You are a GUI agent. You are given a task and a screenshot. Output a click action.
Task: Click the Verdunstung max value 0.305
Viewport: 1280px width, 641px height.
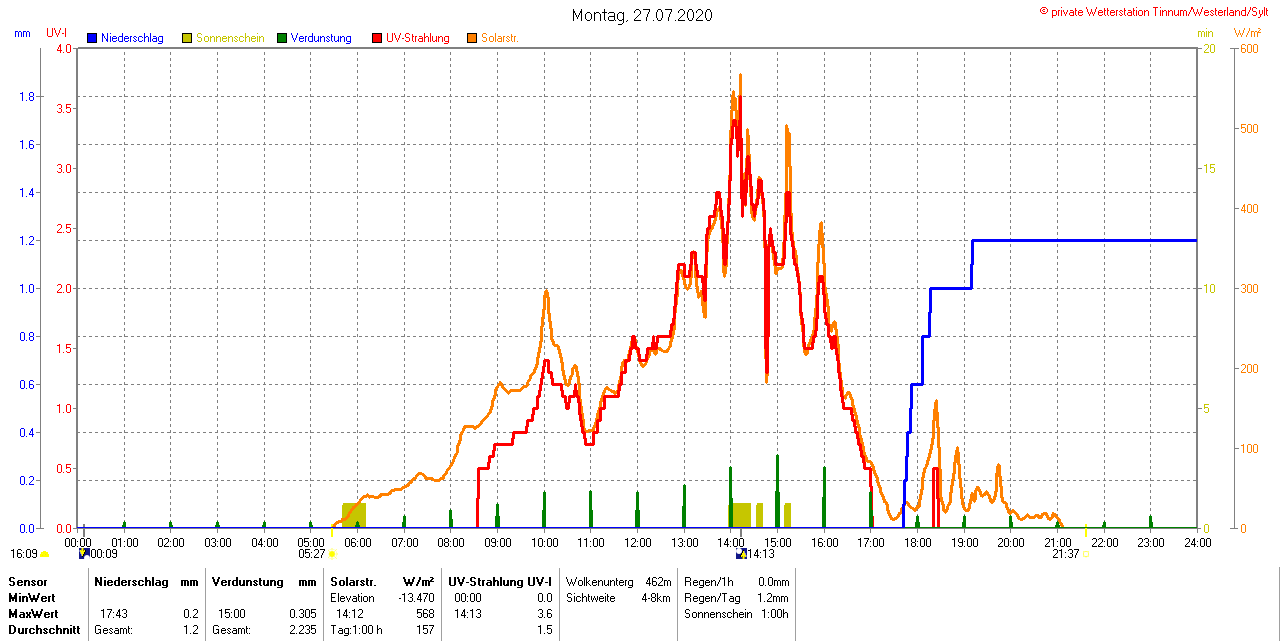tap(303, 613)
